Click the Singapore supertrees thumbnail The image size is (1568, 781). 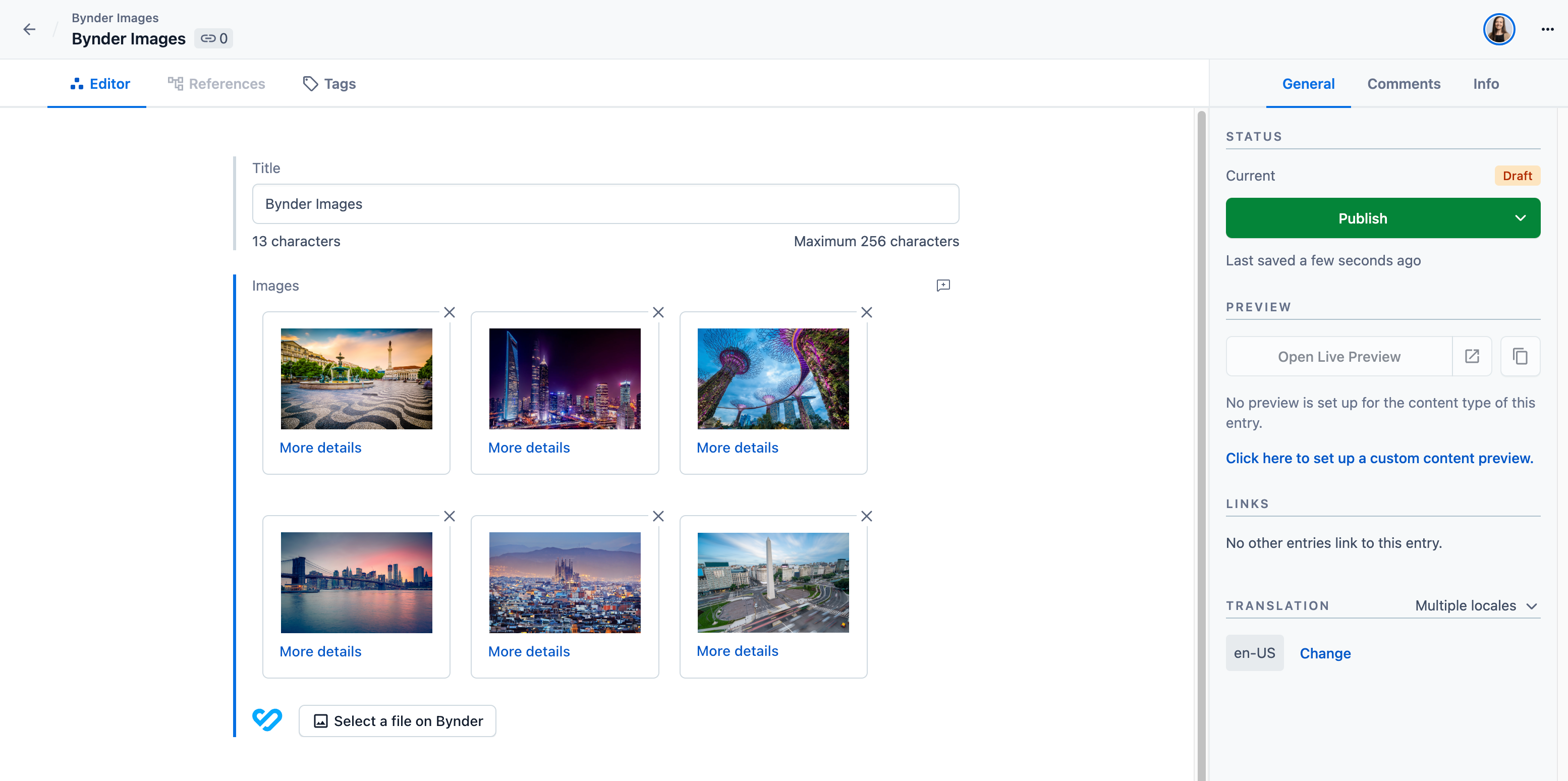[773, 378]
